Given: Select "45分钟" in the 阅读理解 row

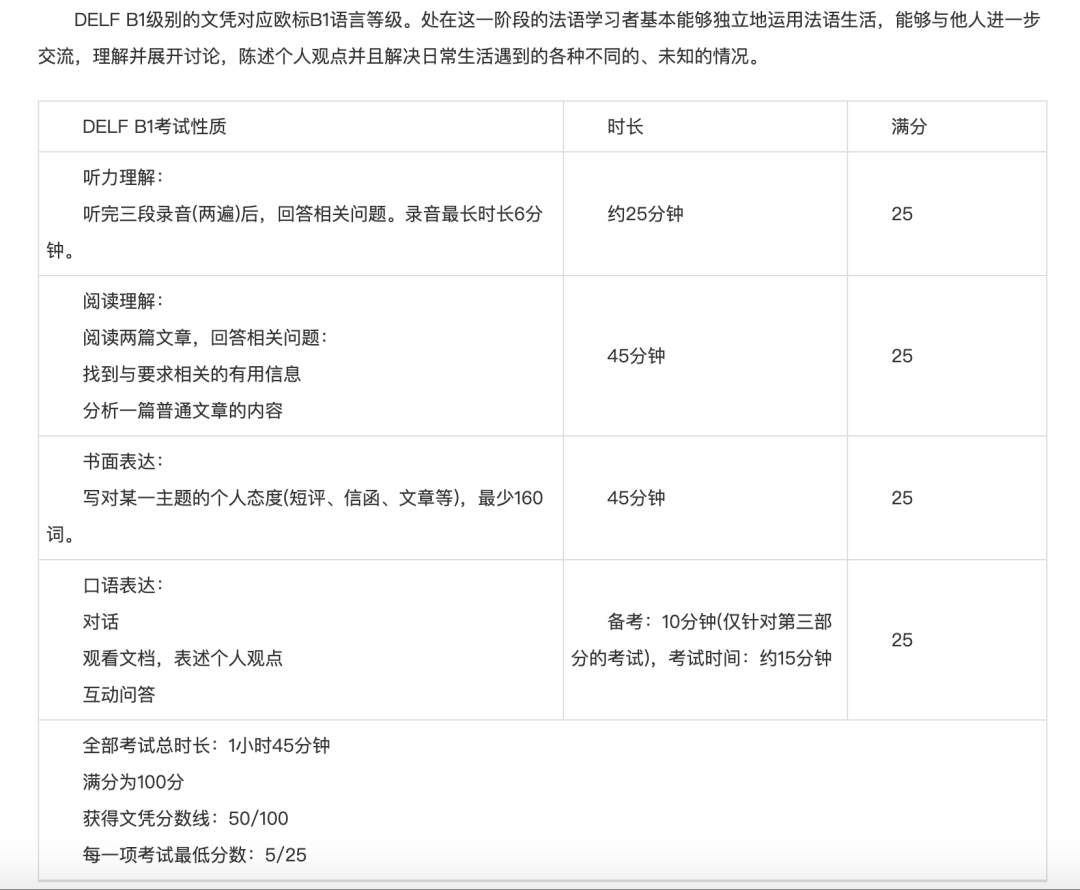Looking at the screenshot, I should [636, 356].
